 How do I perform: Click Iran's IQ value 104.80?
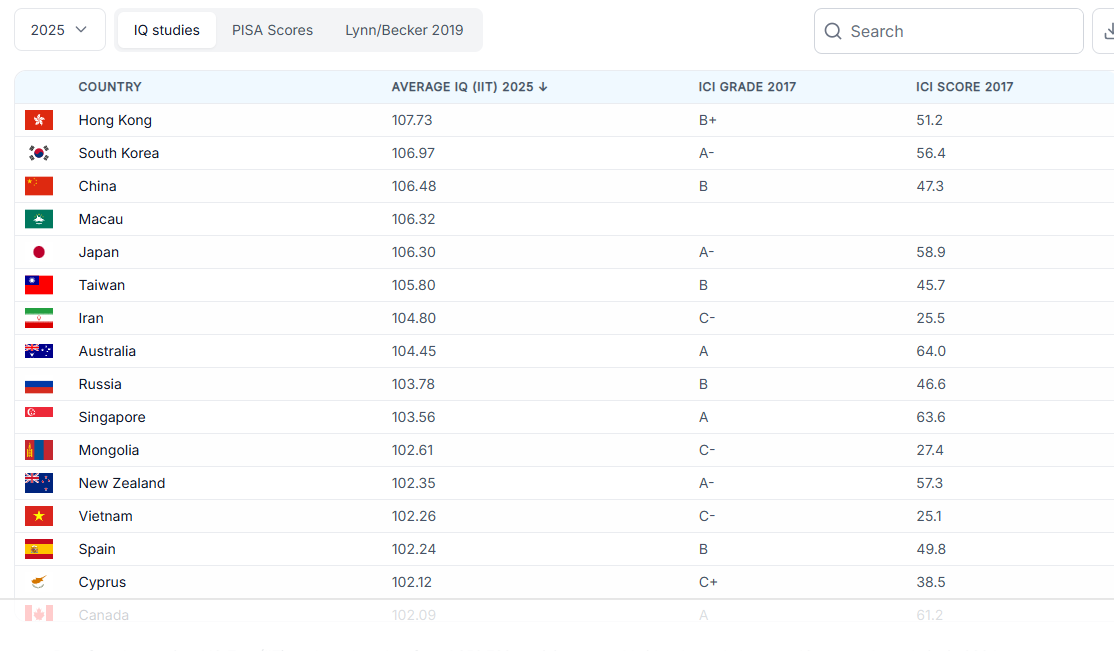(414, 318)
